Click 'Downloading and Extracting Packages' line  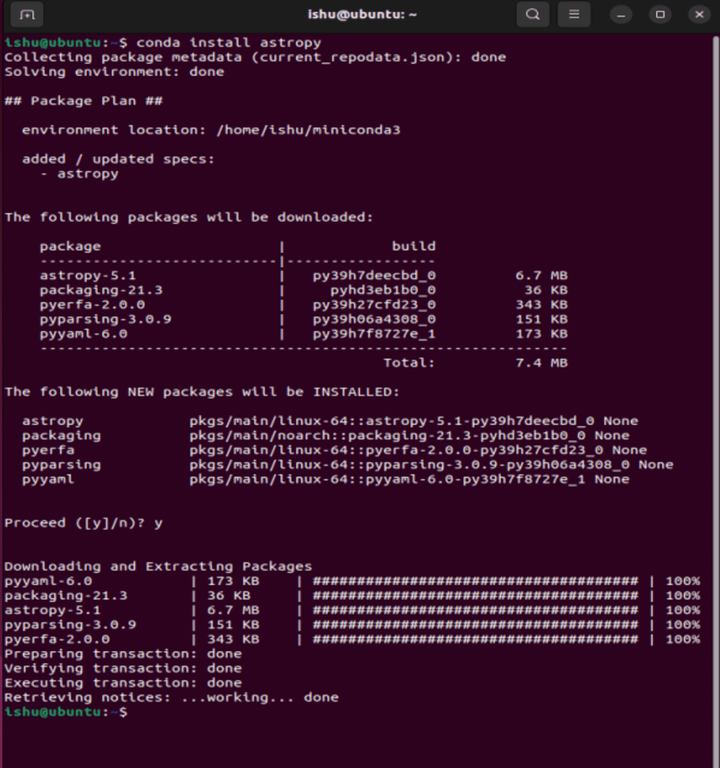pyautogui.click(x=158, y=567)
